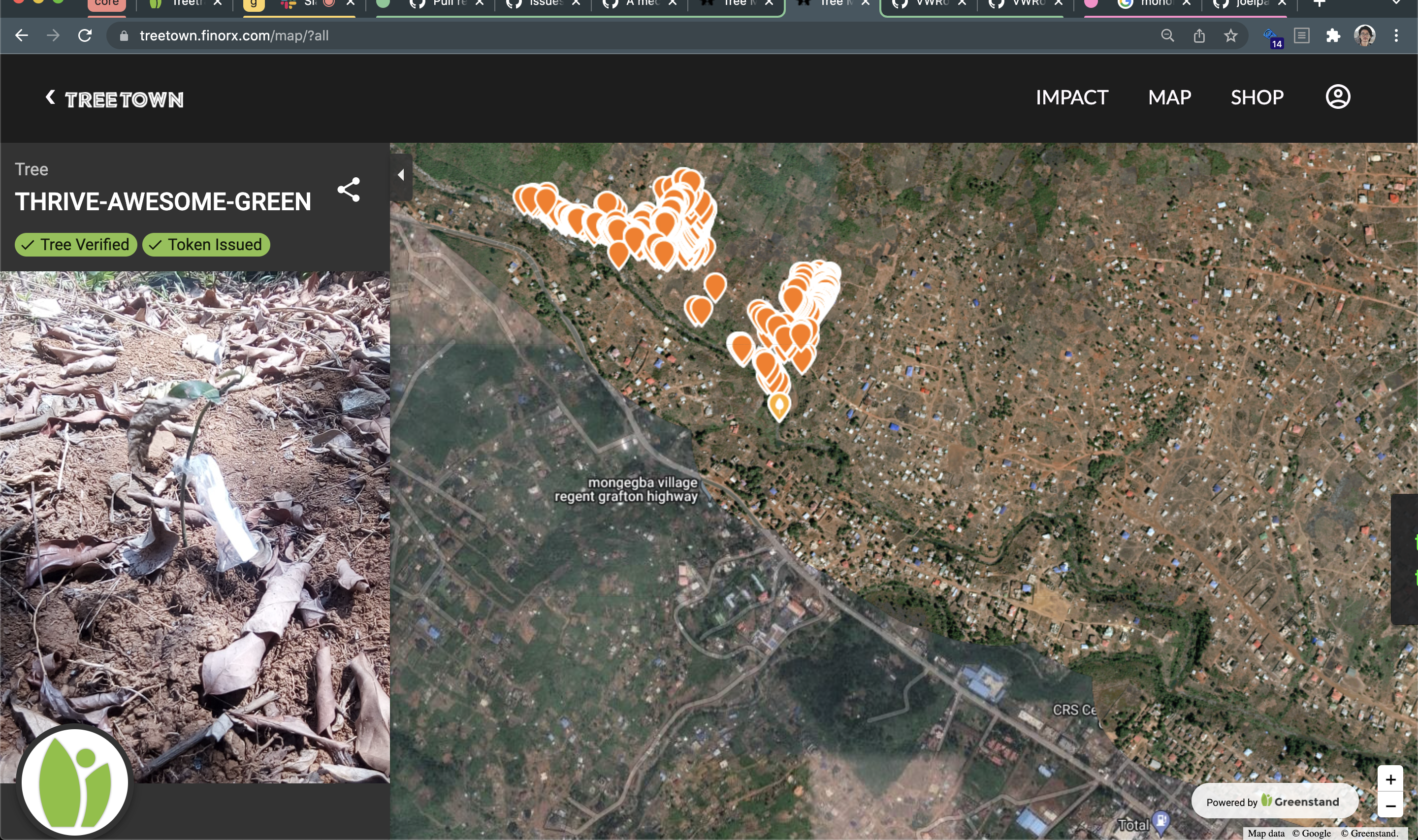
Task: Click the Tree Verified badge
Action: pyautogui.click(x=76, y=245)
